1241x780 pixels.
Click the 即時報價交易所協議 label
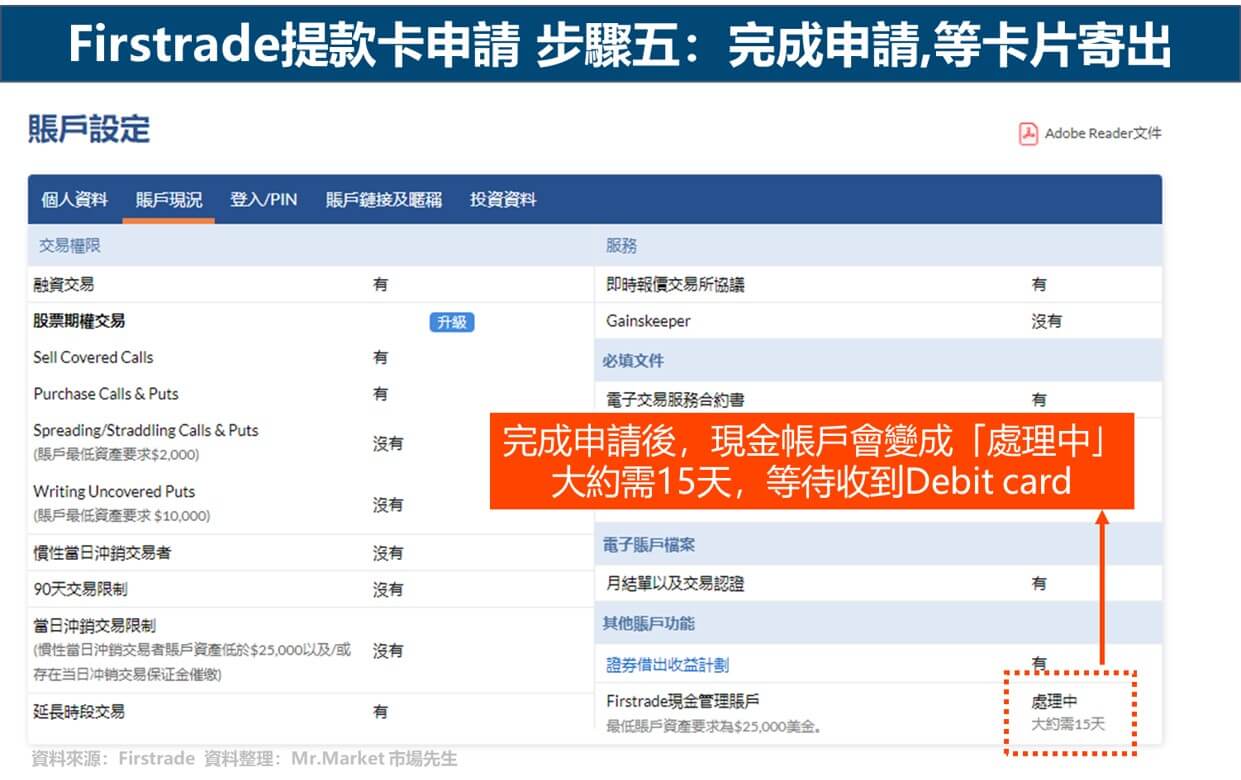(675, 285)
